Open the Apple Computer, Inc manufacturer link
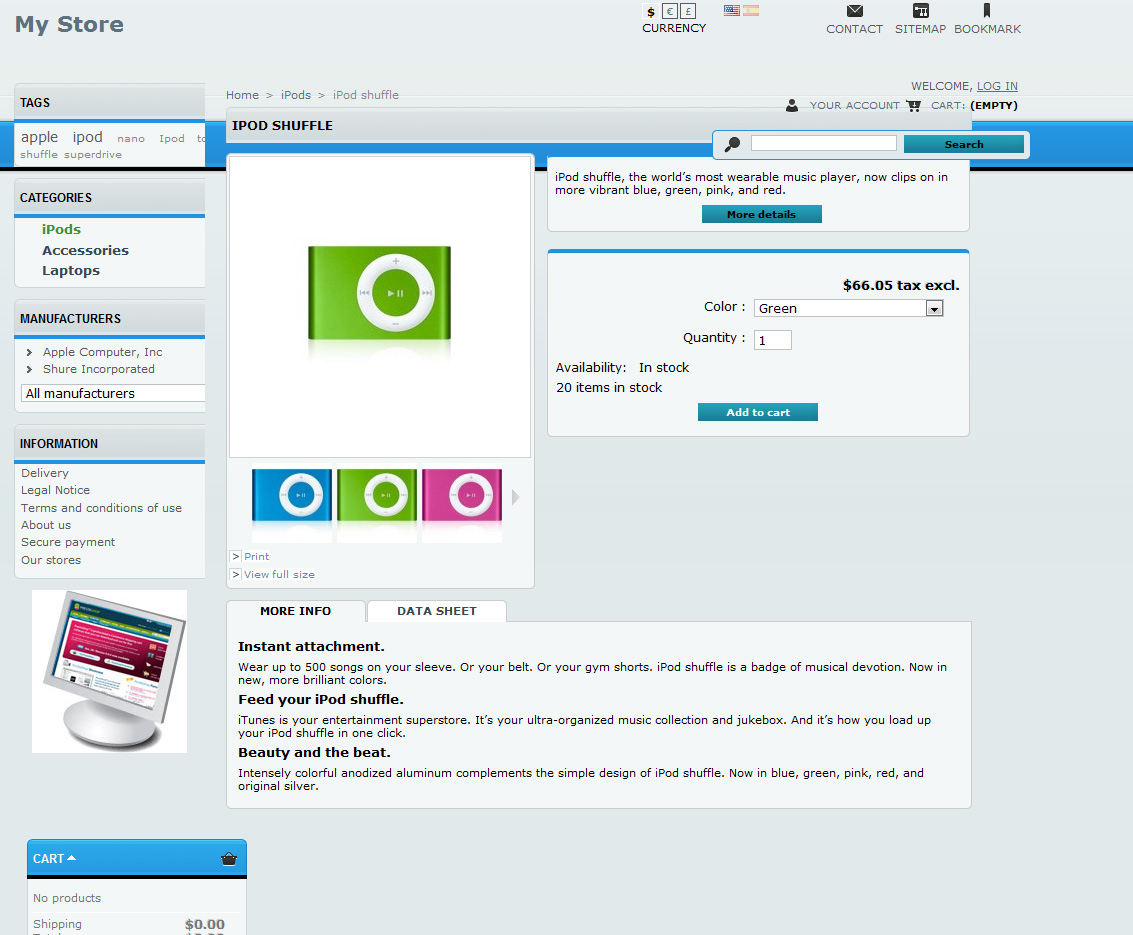Screen dimensions: 1133x935 tap(103, 352)
